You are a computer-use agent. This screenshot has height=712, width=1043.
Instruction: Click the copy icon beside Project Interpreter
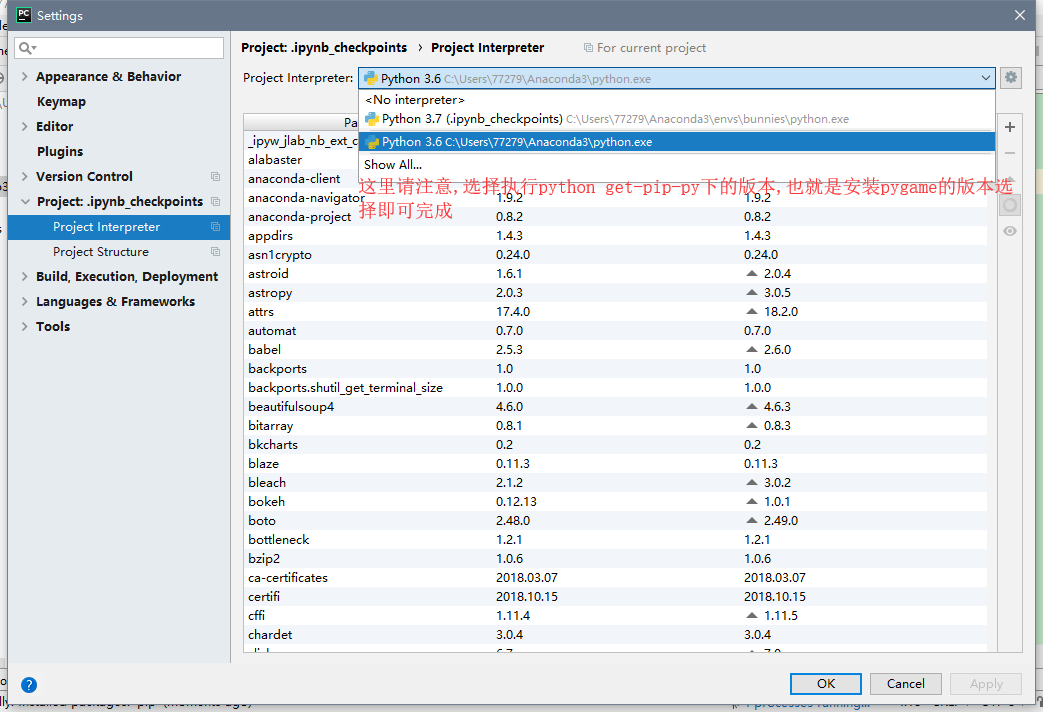pyautogui.click(x=215, y=227)
